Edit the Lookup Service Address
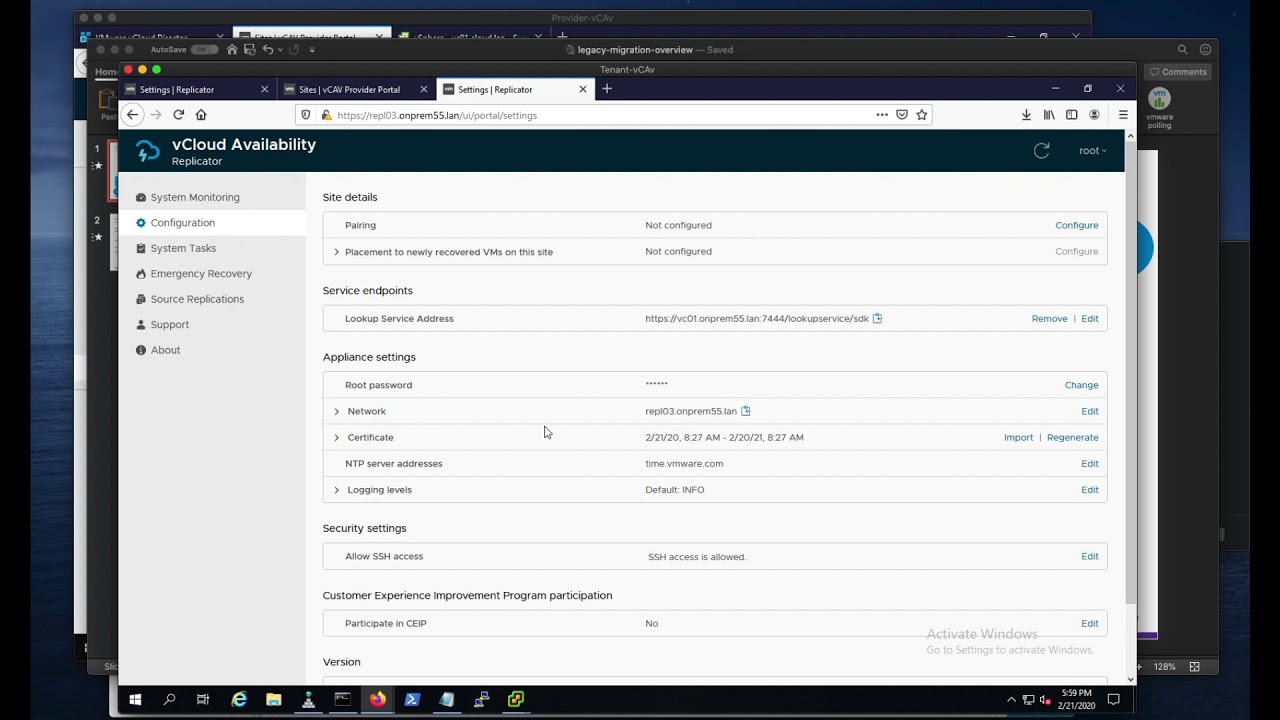The width and height of the screenshot is (1280, 720). point(1090,319)
